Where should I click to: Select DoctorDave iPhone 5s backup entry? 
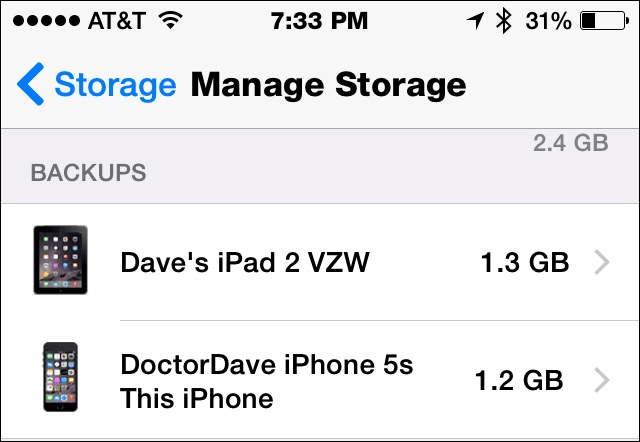(x=320, y=380)
